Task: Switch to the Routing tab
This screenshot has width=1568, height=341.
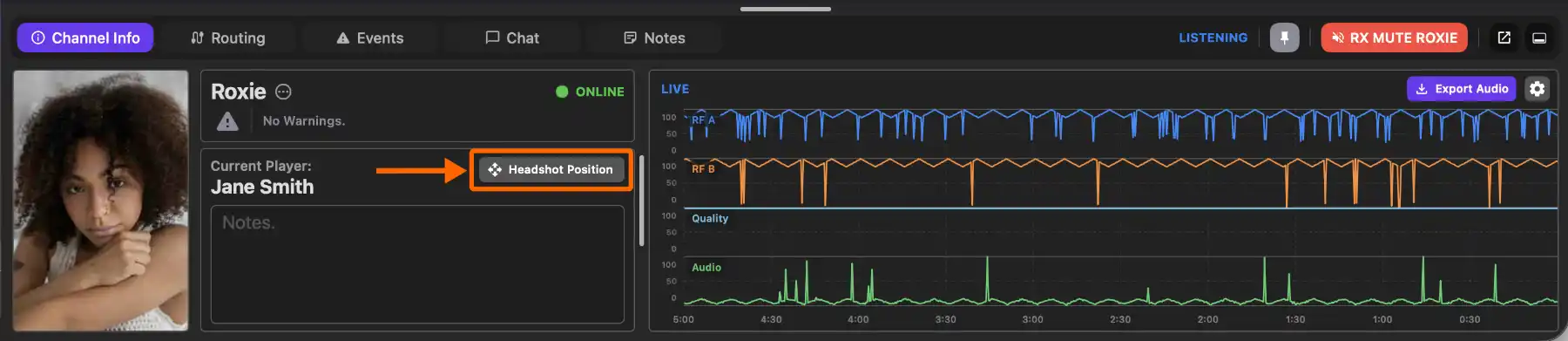Action: point(228,38)
